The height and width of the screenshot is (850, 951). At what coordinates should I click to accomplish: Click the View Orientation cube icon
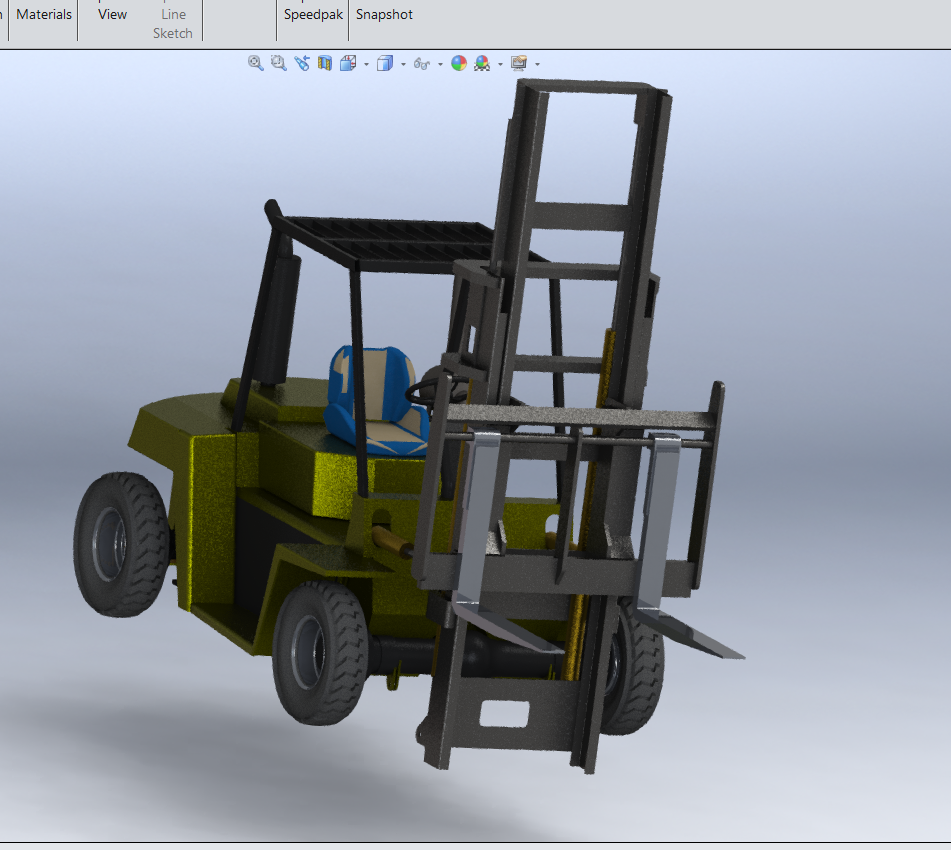coord(348,63)
